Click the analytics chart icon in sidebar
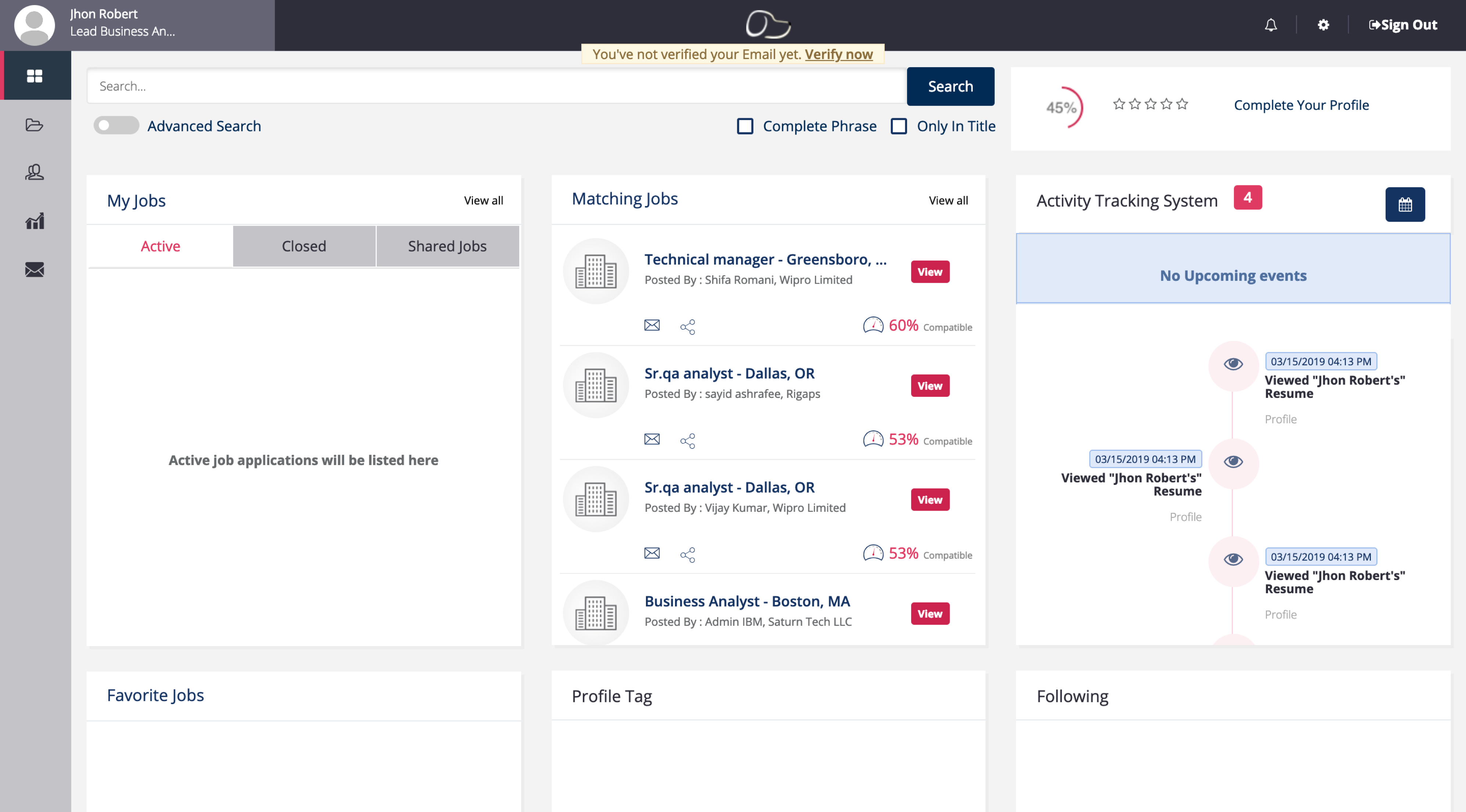 click(x=34, y=221)
